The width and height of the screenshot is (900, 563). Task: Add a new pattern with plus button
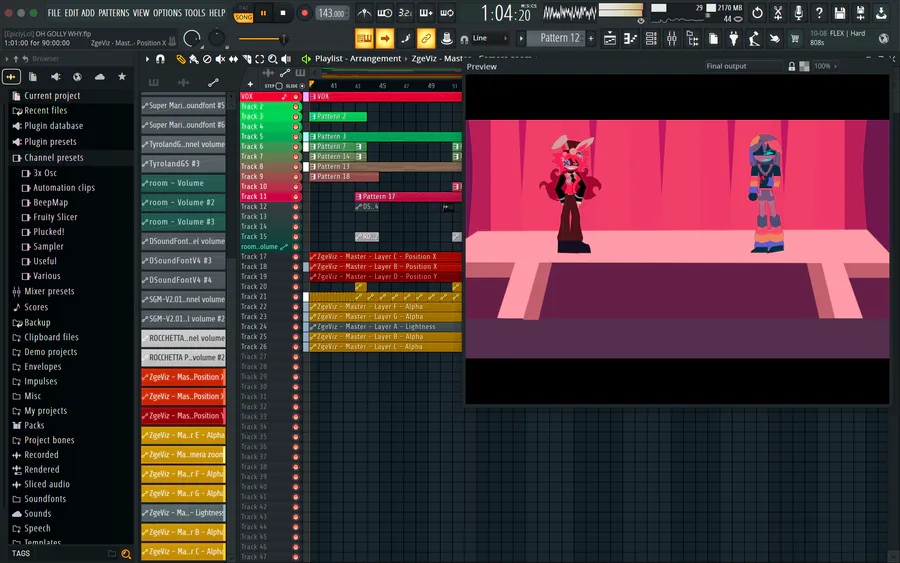(591, 38)
